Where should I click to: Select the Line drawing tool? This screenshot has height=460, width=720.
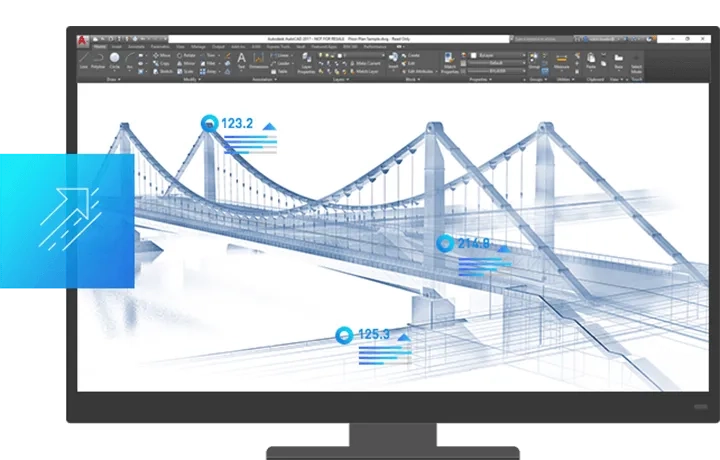pyautogui.click(x=84, y=60)
